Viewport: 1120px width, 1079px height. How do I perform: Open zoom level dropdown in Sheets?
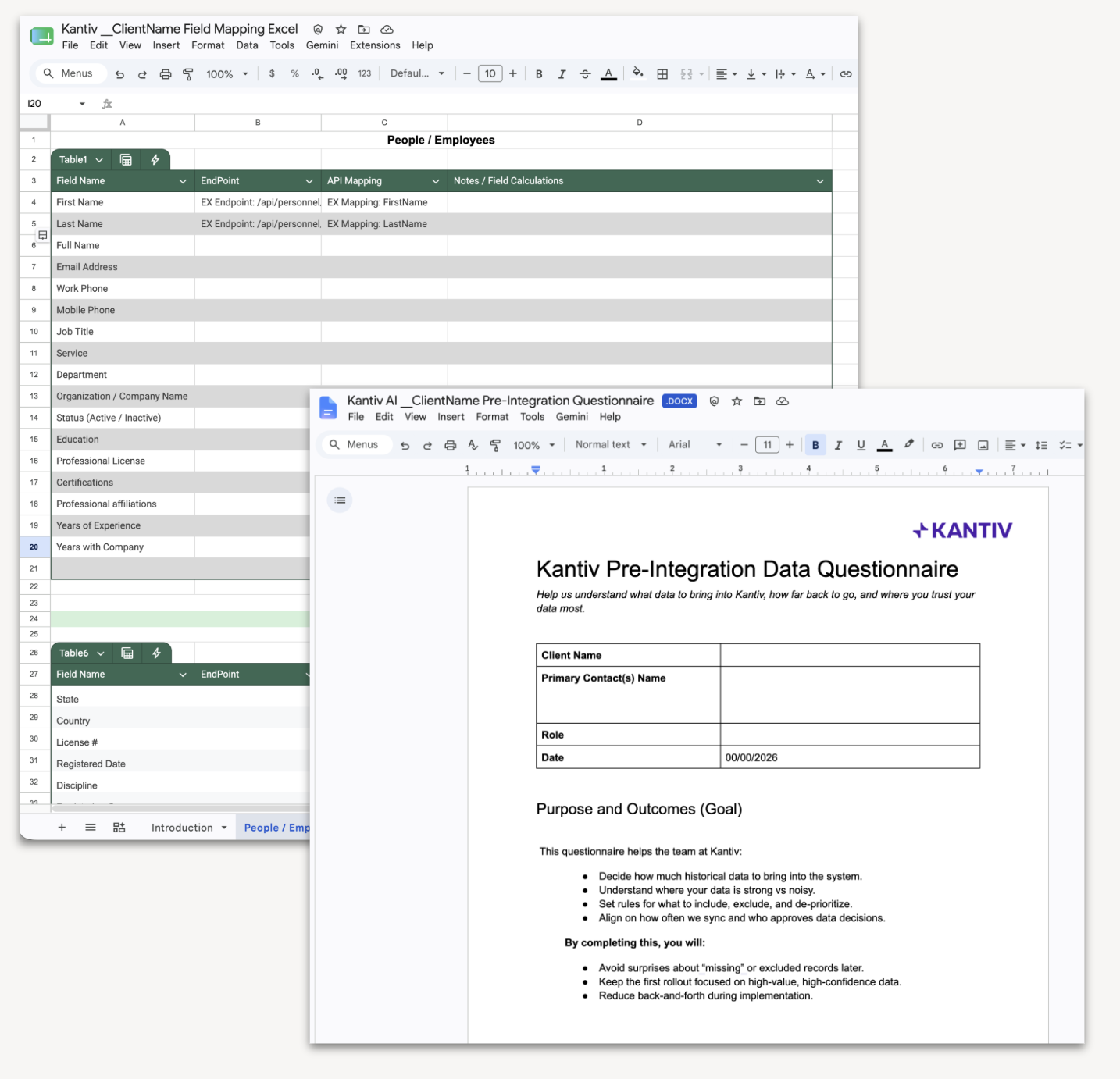coord(227,74)
